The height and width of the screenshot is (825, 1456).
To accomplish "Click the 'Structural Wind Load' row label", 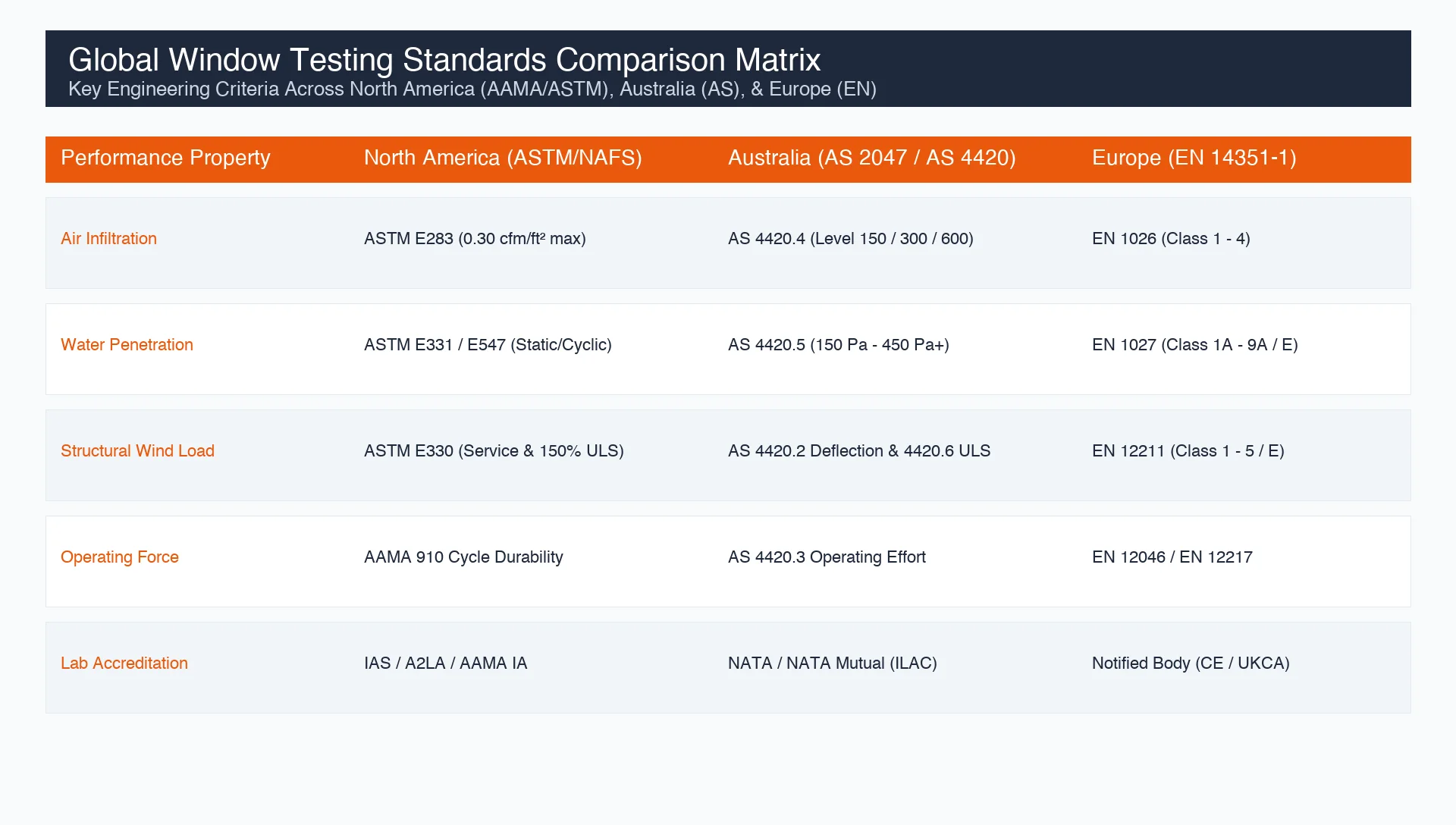I will click(x=137, y=451).
